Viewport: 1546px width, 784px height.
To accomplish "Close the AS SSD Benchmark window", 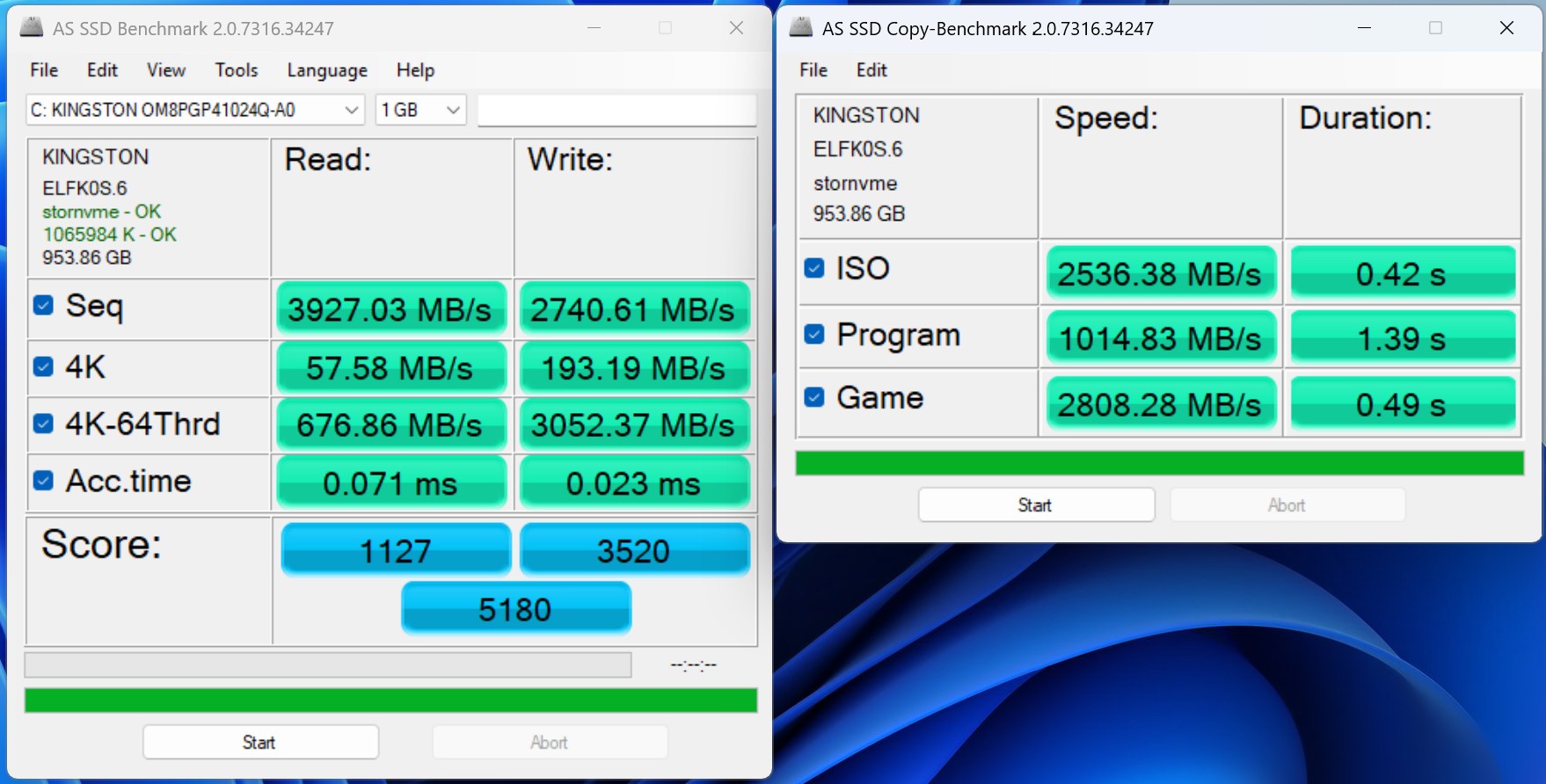I will (737, 28).
